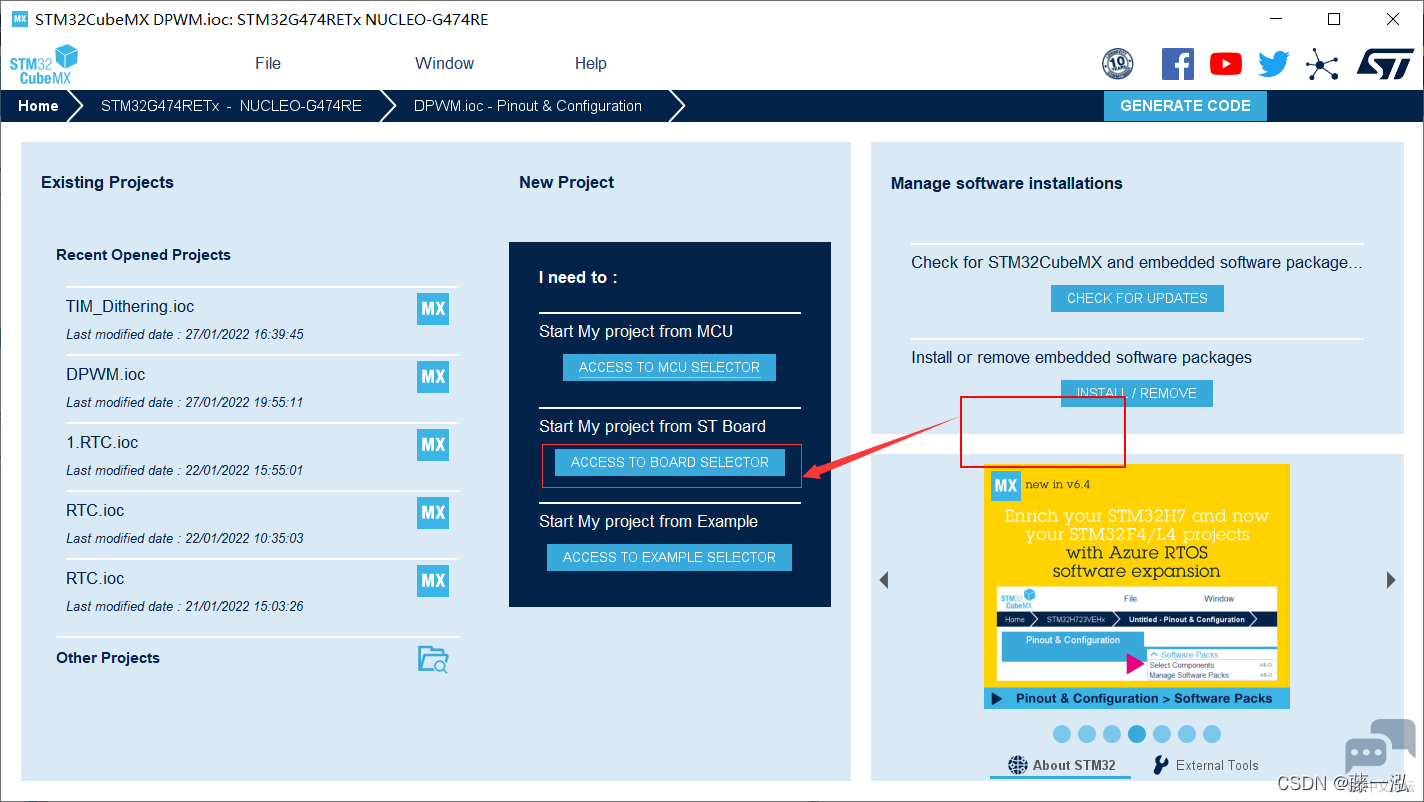Click the date 27/01/2022 19:55:11 line
Screen dimensions: 1424x802
(x=185, y=402)
